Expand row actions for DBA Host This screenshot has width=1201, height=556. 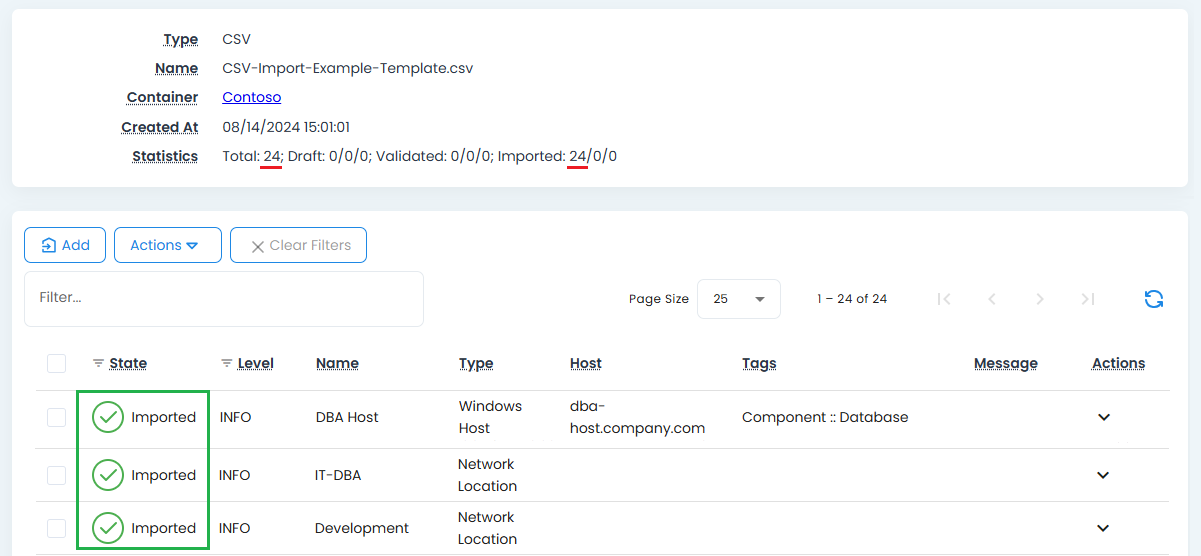click(x=1103, y=418)
